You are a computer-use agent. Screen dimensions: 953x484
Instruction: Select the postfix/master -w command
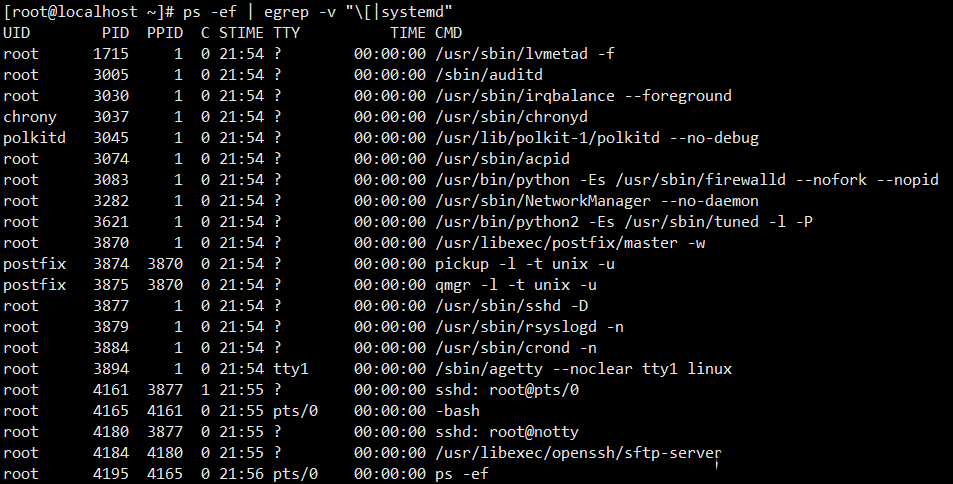(x=570, y=243)
